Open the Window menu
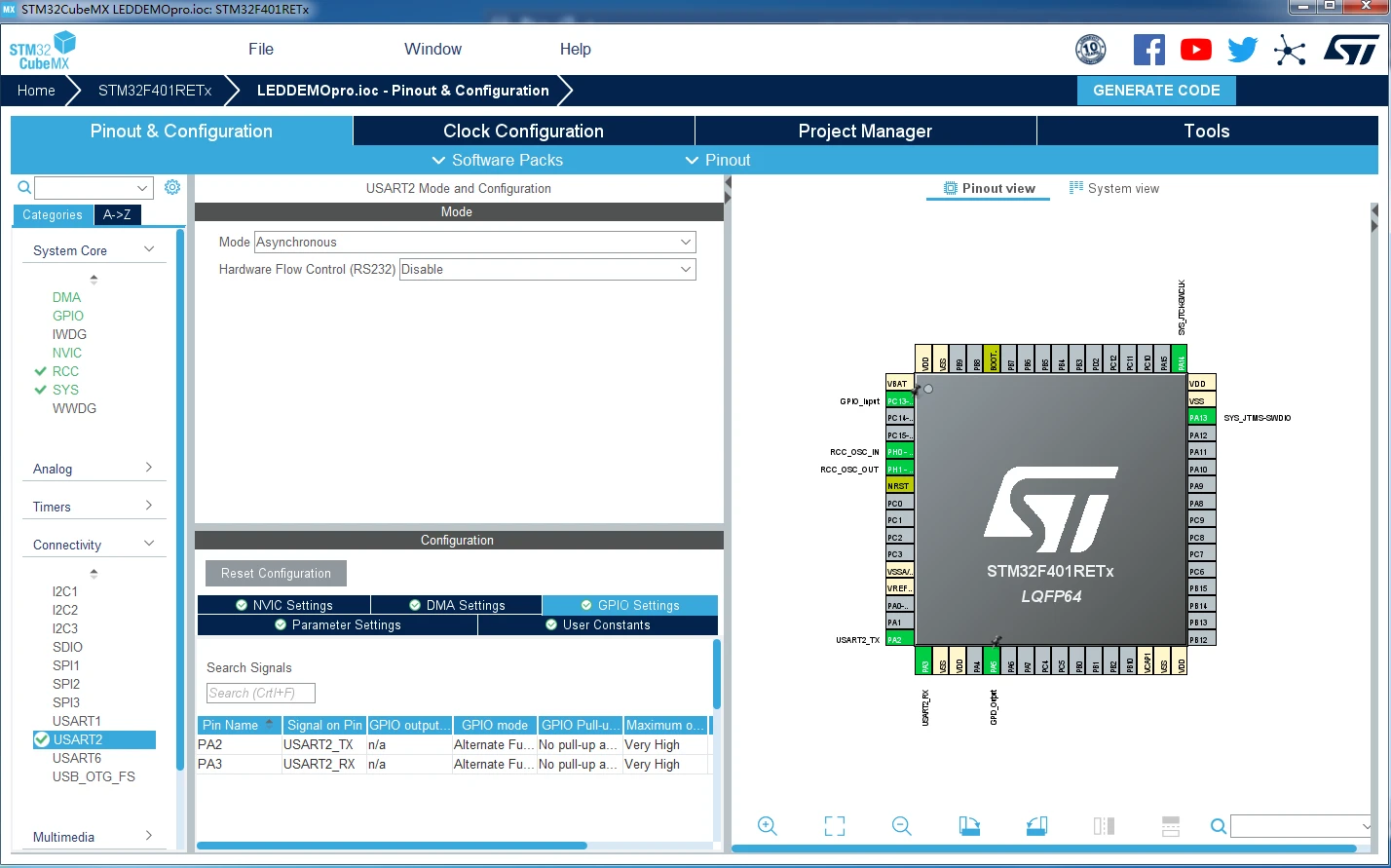This screenshot has height=868, width=1391. (x=433, y=49)
